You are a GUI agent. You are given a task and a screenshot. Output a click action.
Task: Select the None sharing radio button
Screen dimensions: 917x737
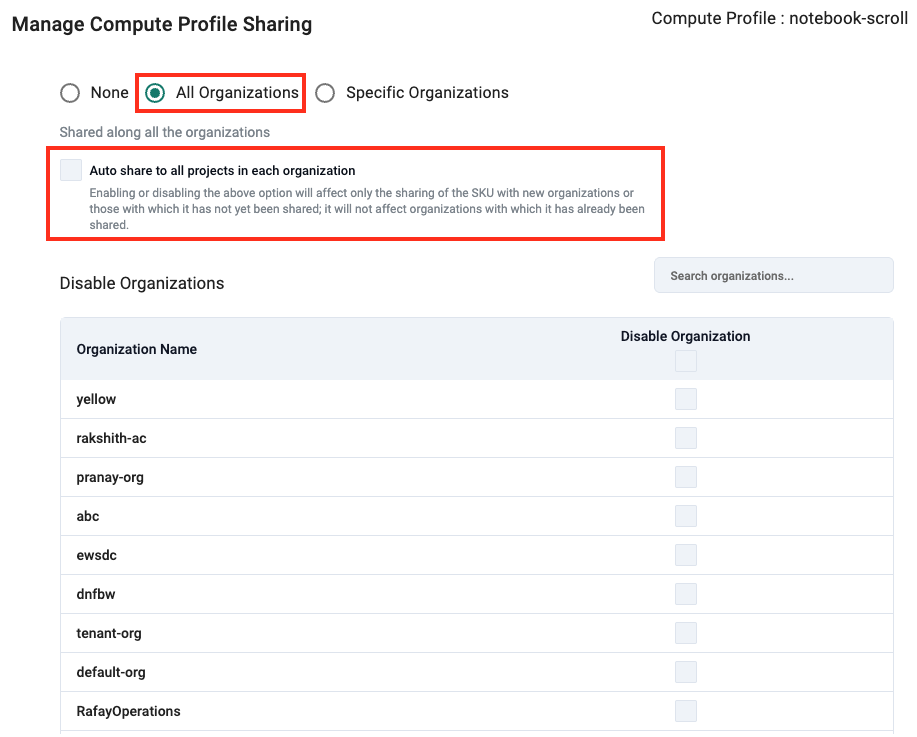pos(70,93)
